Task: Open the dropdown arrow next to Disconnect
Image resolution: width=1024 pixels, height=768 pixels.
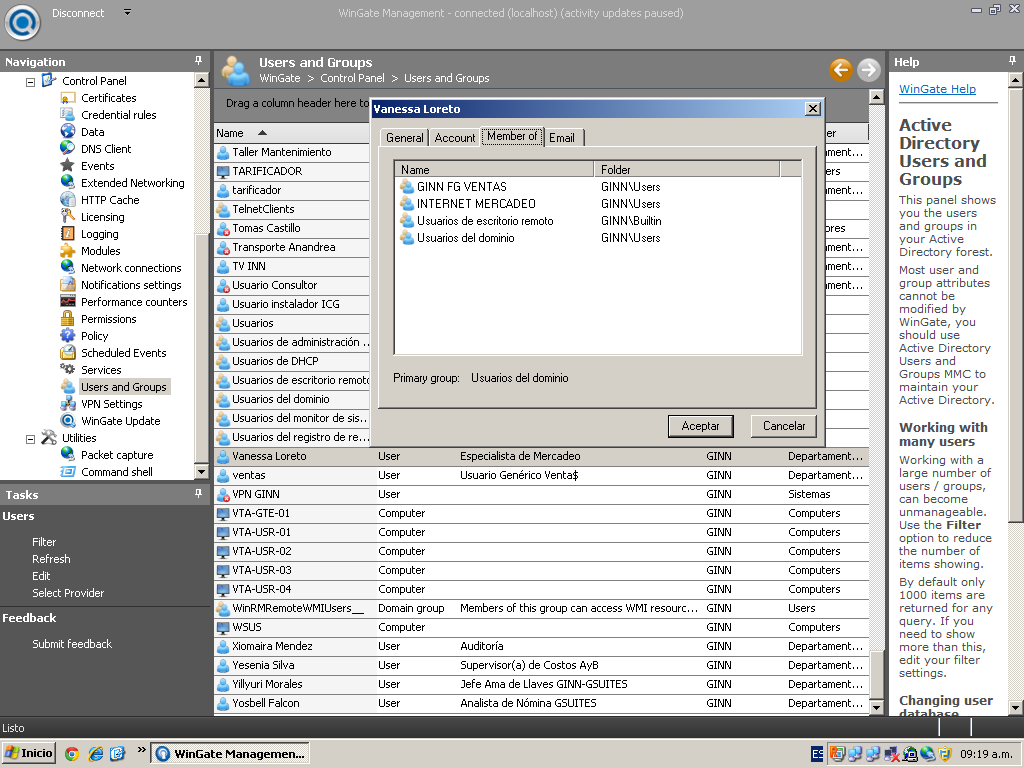Action: tap(127, 12)
